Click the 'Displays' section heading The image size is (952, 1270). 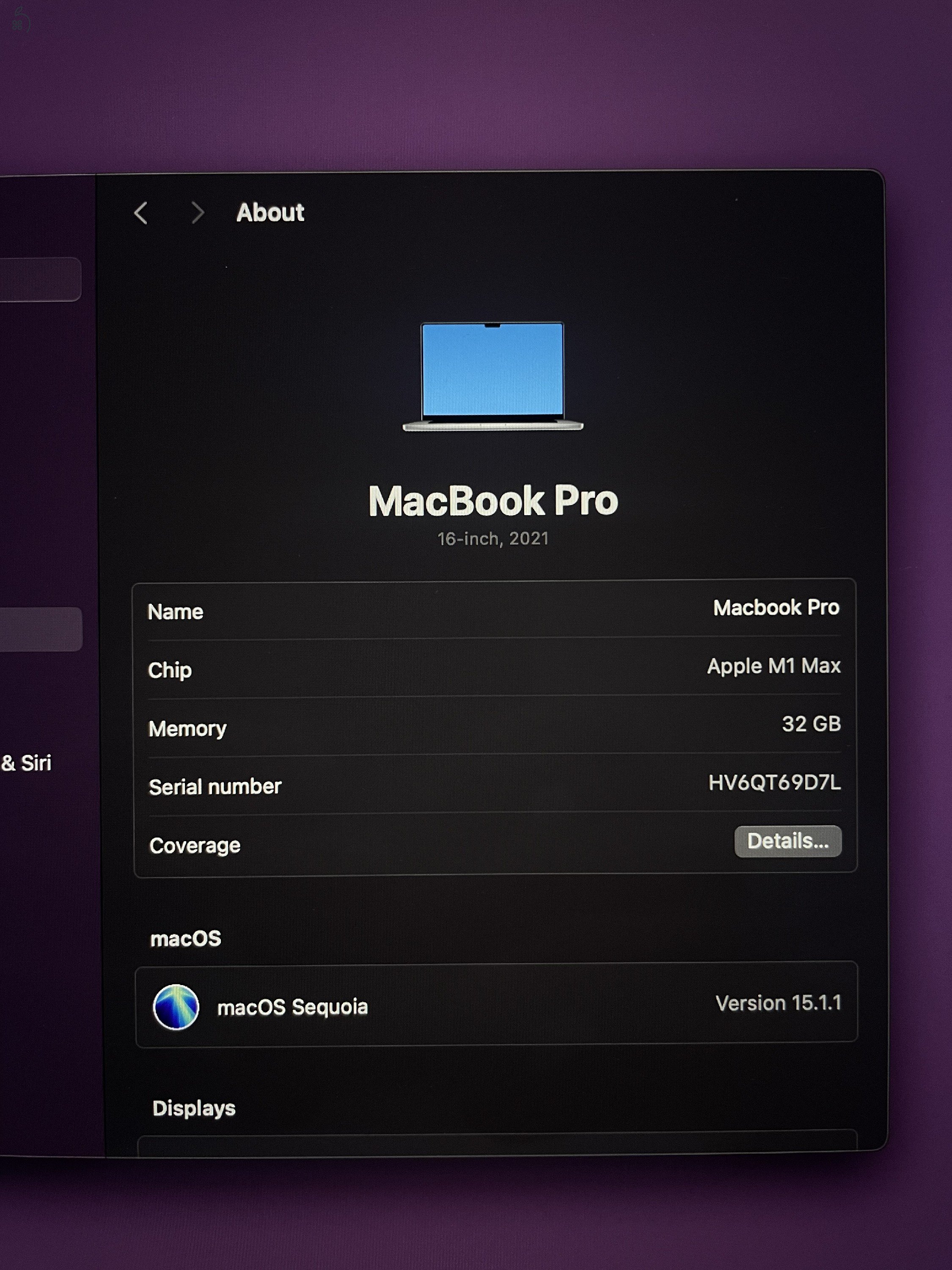tap(194, 1108)
